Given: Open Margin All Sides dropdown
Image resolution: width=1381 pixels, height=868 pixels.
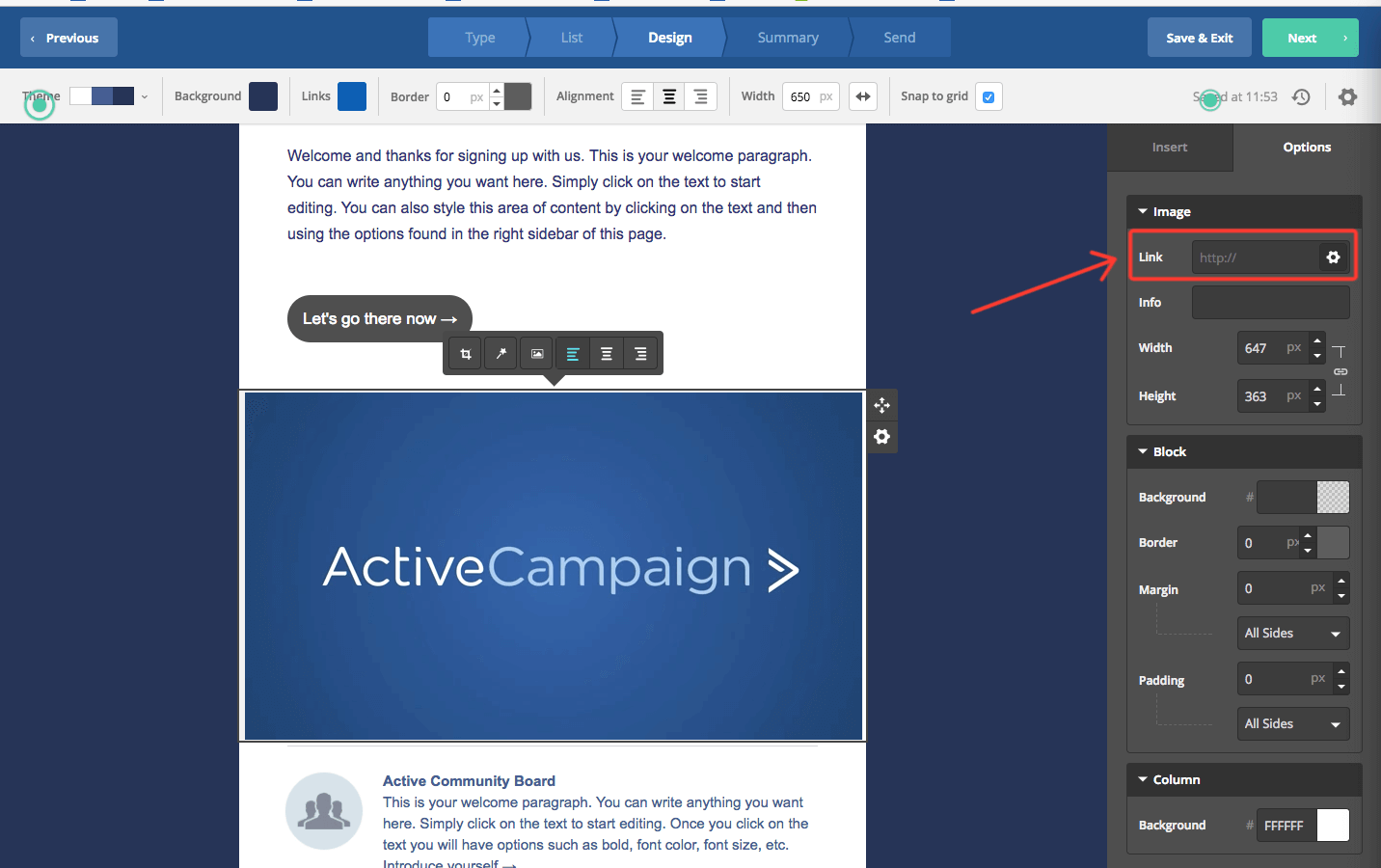Looking at the screenshot, I should pyautogui.click(x=1293, y=634).
